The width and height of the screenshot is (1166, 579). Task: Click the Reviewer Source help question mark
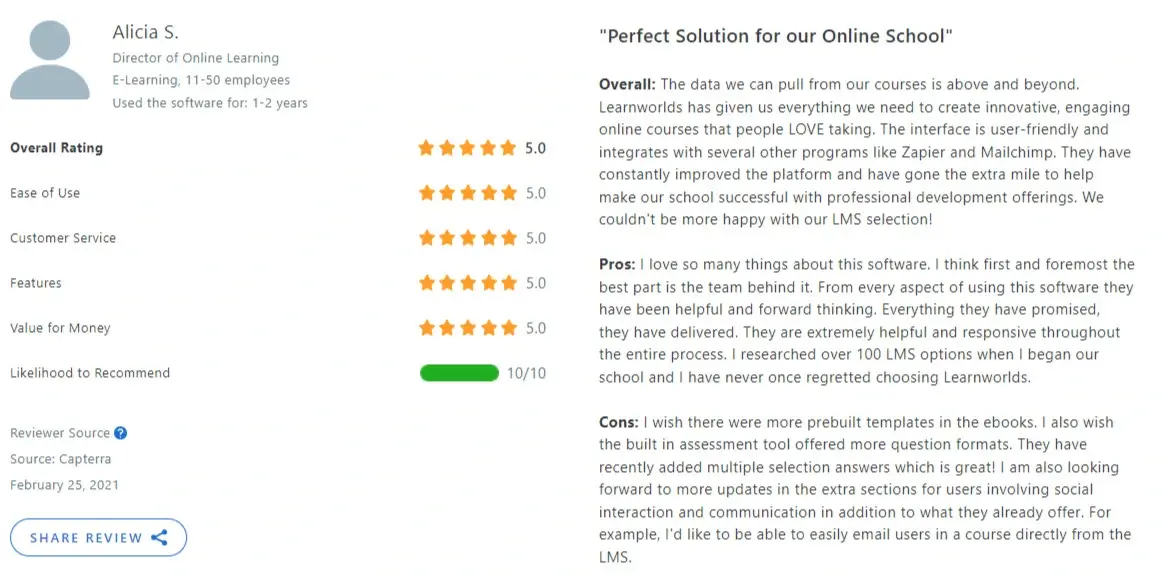(120, 433)
